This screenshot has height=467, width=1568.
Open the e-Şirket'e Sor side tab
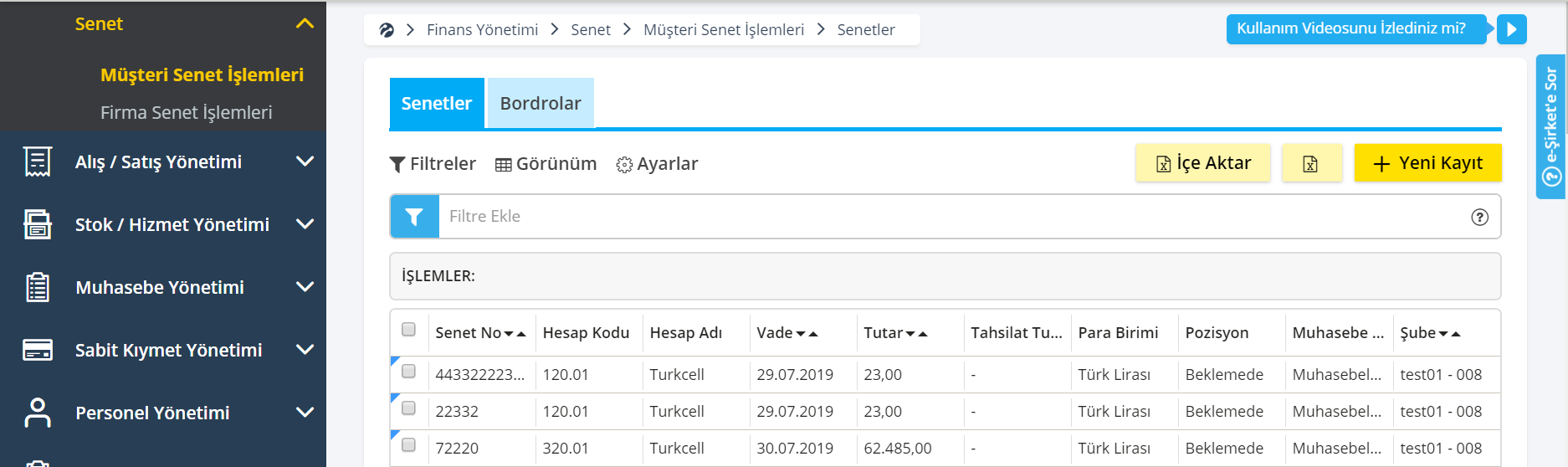[x=1551, y=126]
